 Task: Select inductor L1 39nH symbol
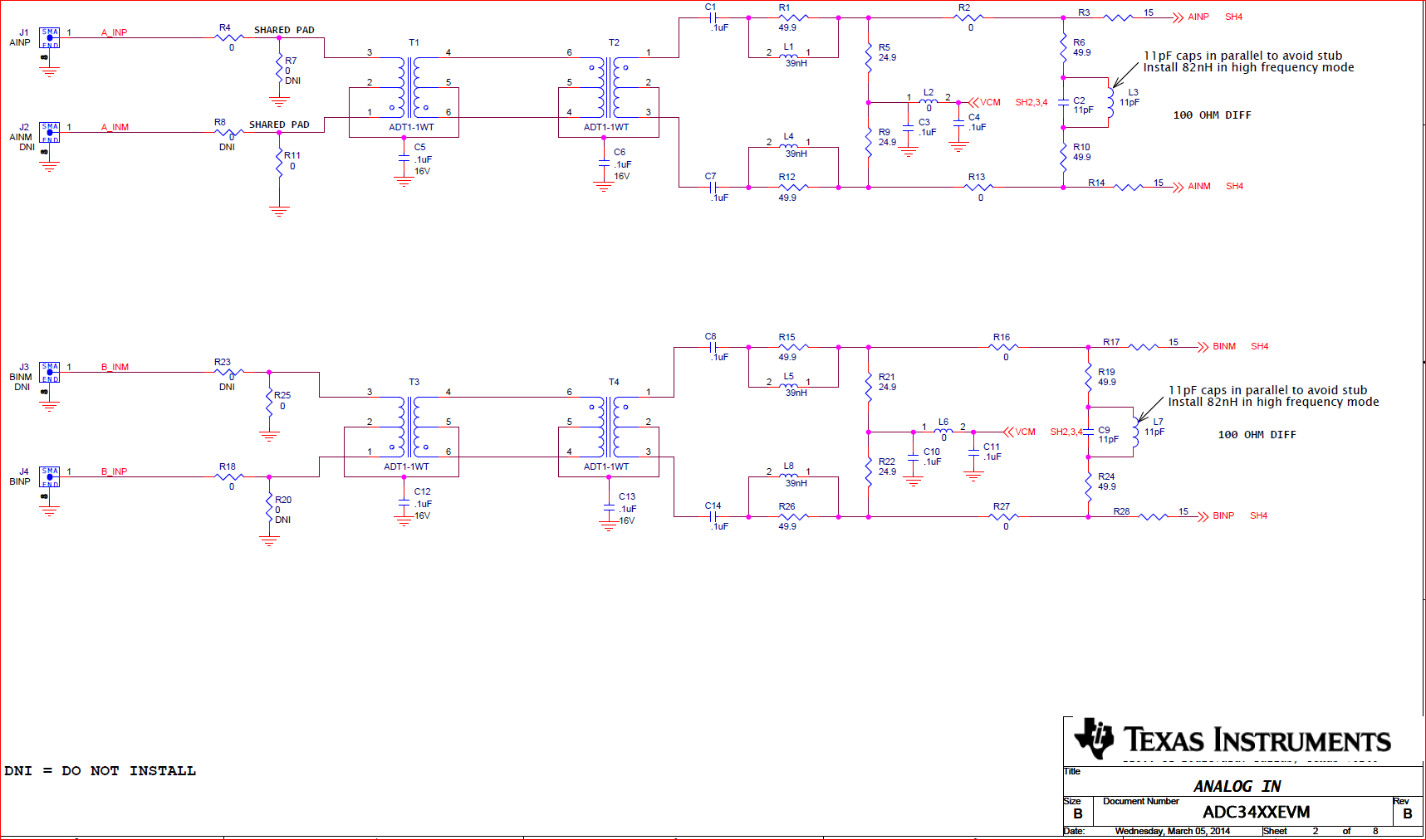coord(789,56)
